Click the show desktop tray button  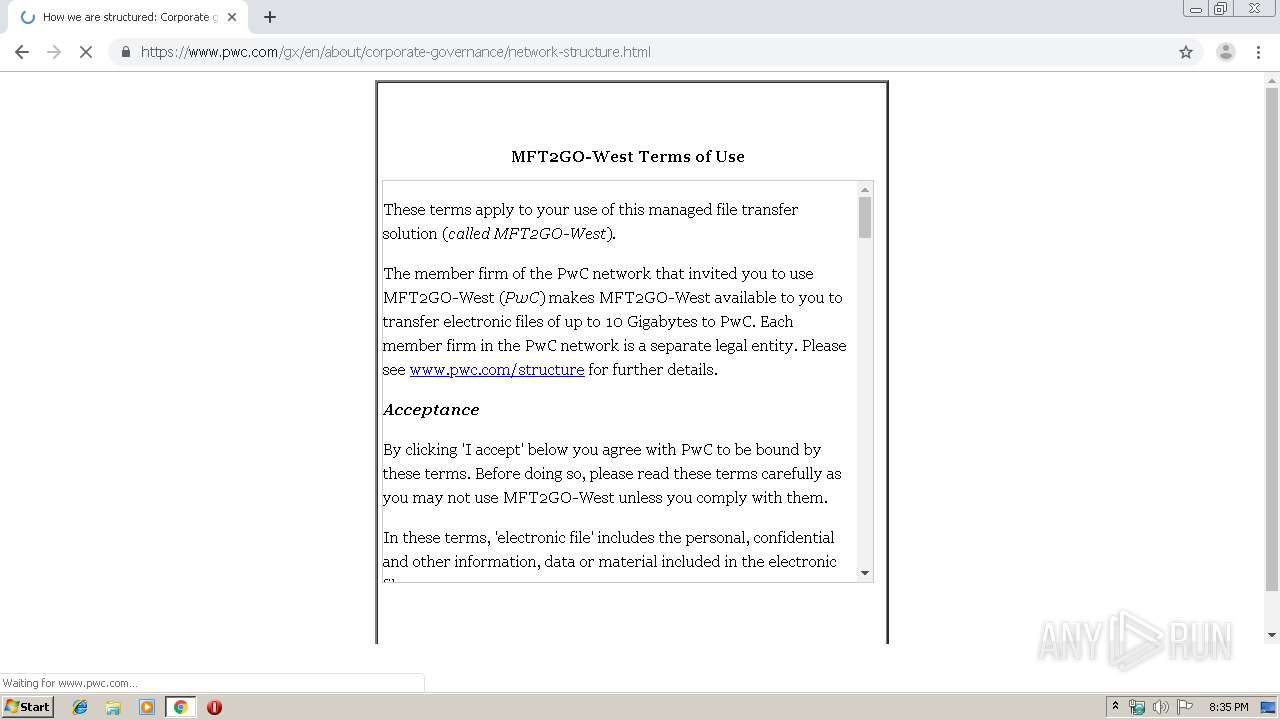[1268, 707]
